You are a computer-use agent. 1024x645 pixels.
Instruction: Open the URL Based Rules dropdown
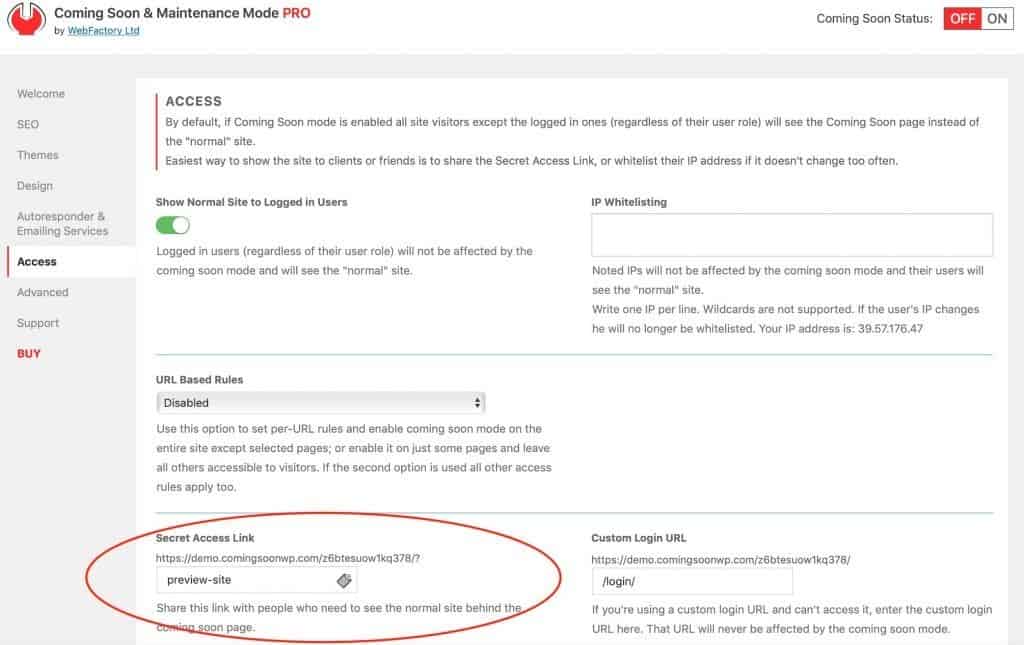(x=321, y=403)
